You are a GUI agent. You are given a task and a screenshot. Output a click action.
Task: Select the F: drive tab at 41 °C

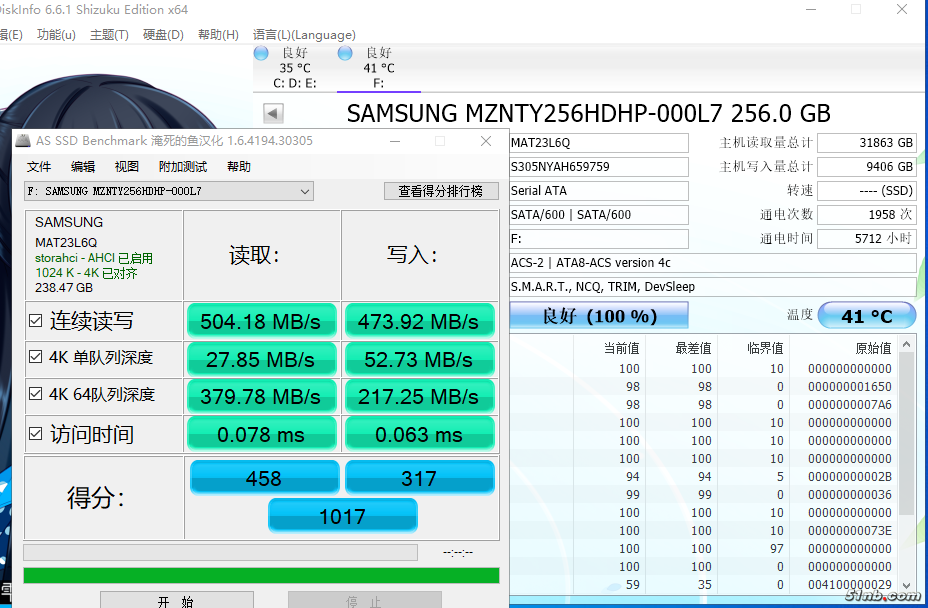379,68
